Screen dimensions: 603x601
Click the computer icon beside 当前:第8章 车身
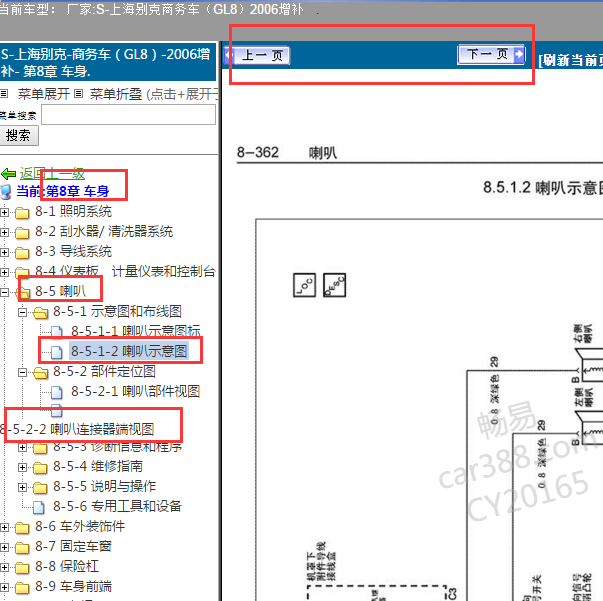[x=6, y=192]
